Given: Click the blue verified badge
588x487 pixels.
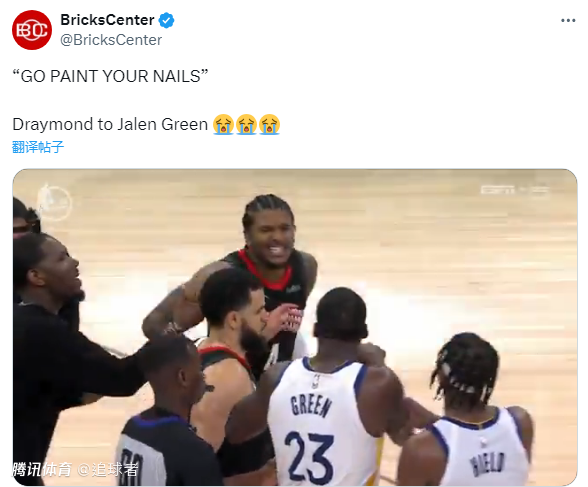Looking at the screenshot, I should point(166,20).
